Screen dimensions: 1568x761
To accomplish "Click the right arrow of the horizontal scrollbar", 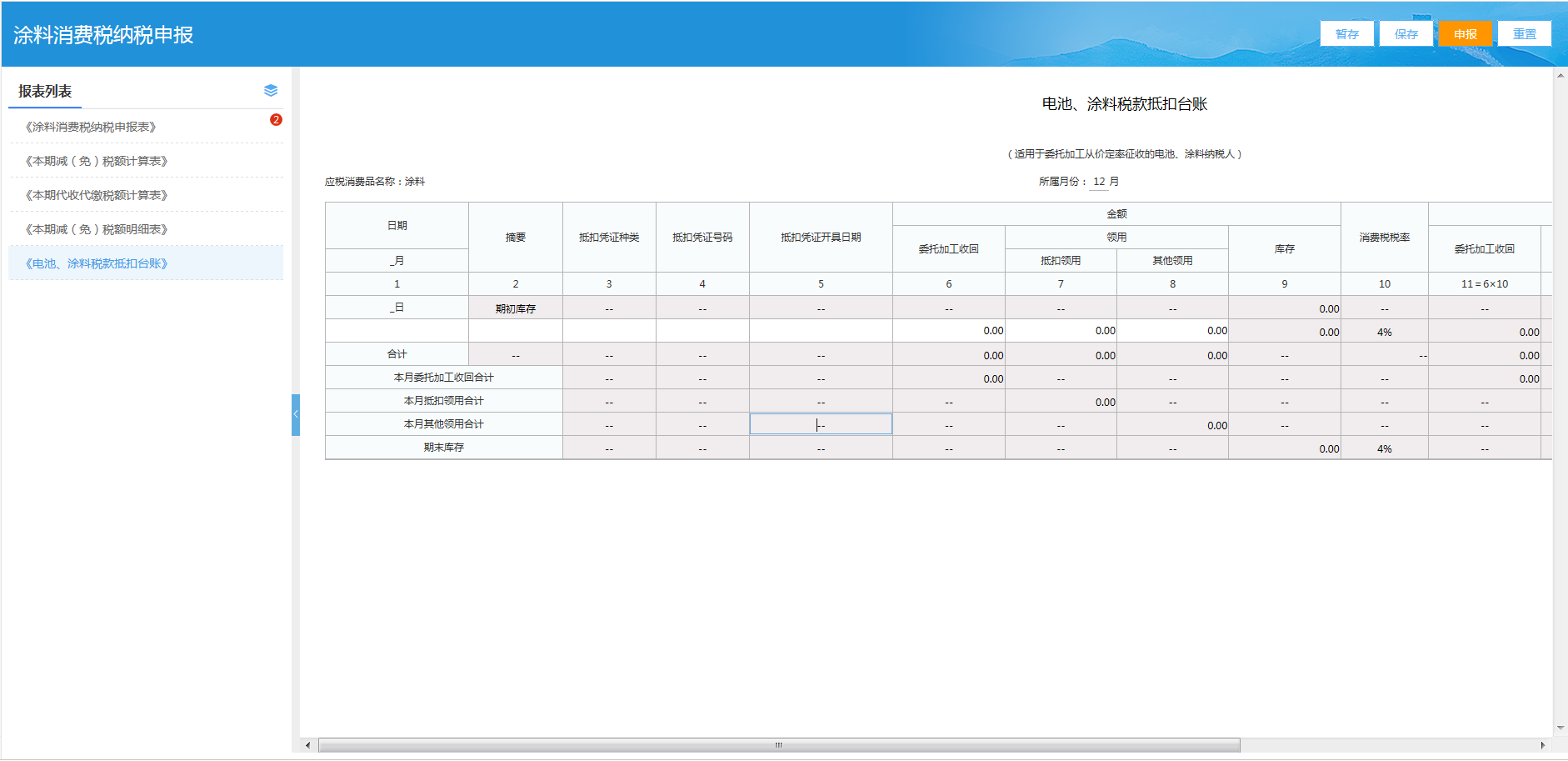I will coord(1542,745).
